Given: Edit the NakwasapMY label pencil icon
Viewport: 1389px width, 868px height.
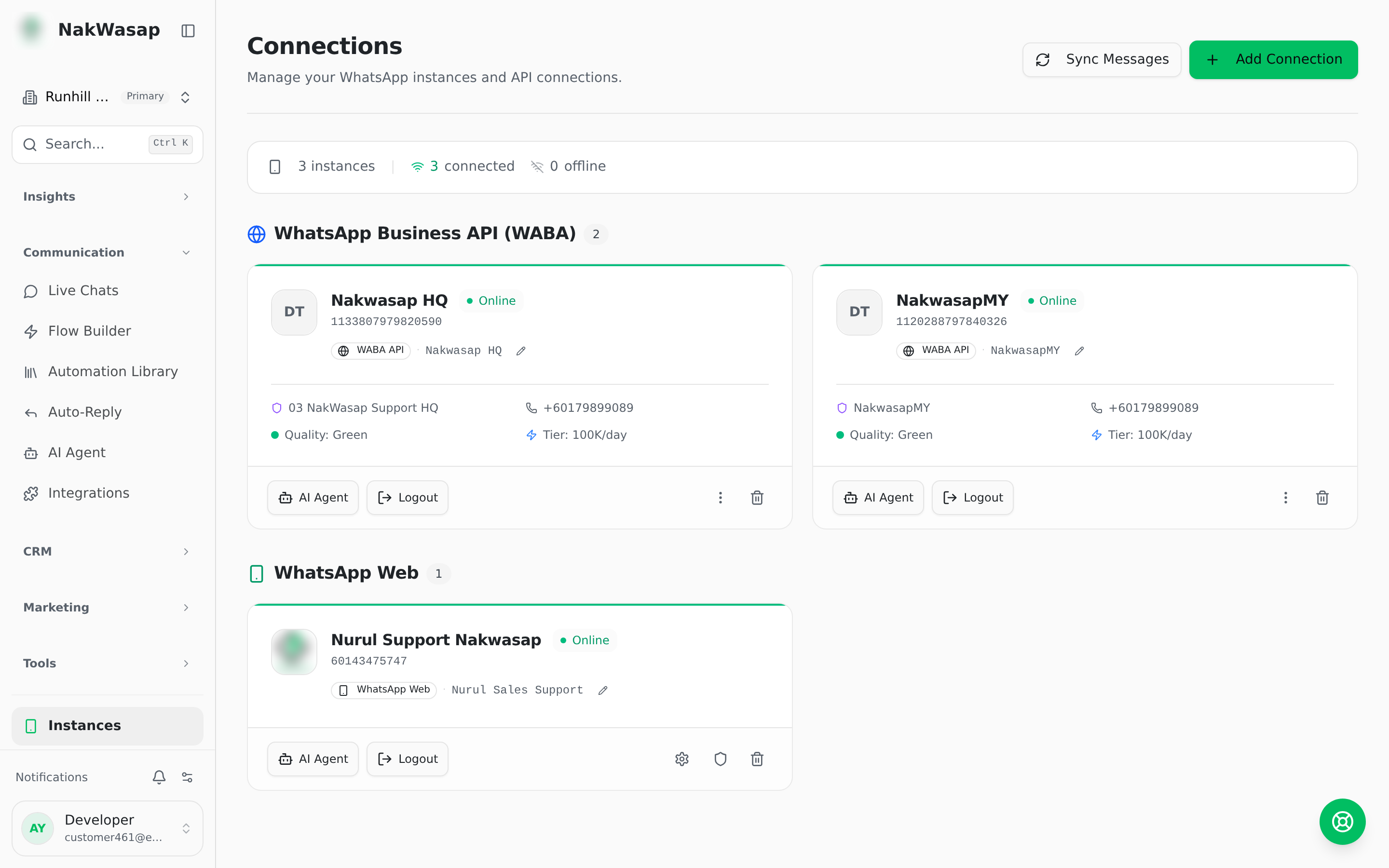Looking at the screenshot, I should [1079, 351].
